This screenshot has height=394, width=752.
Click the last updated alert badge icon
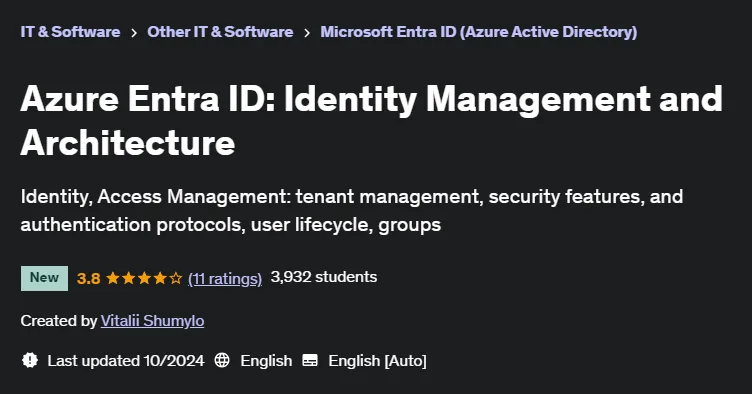30,360
